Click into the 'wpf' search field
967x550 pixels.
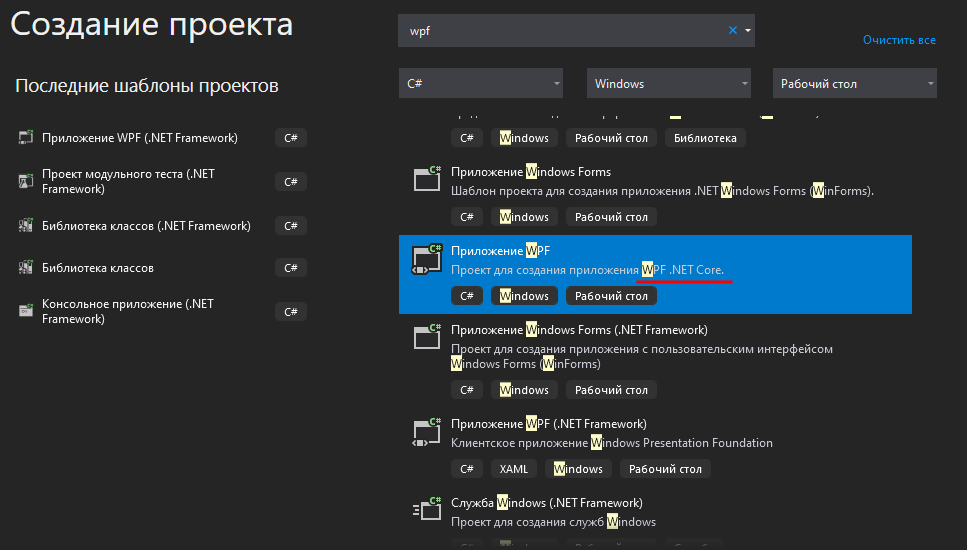[560, 31]
